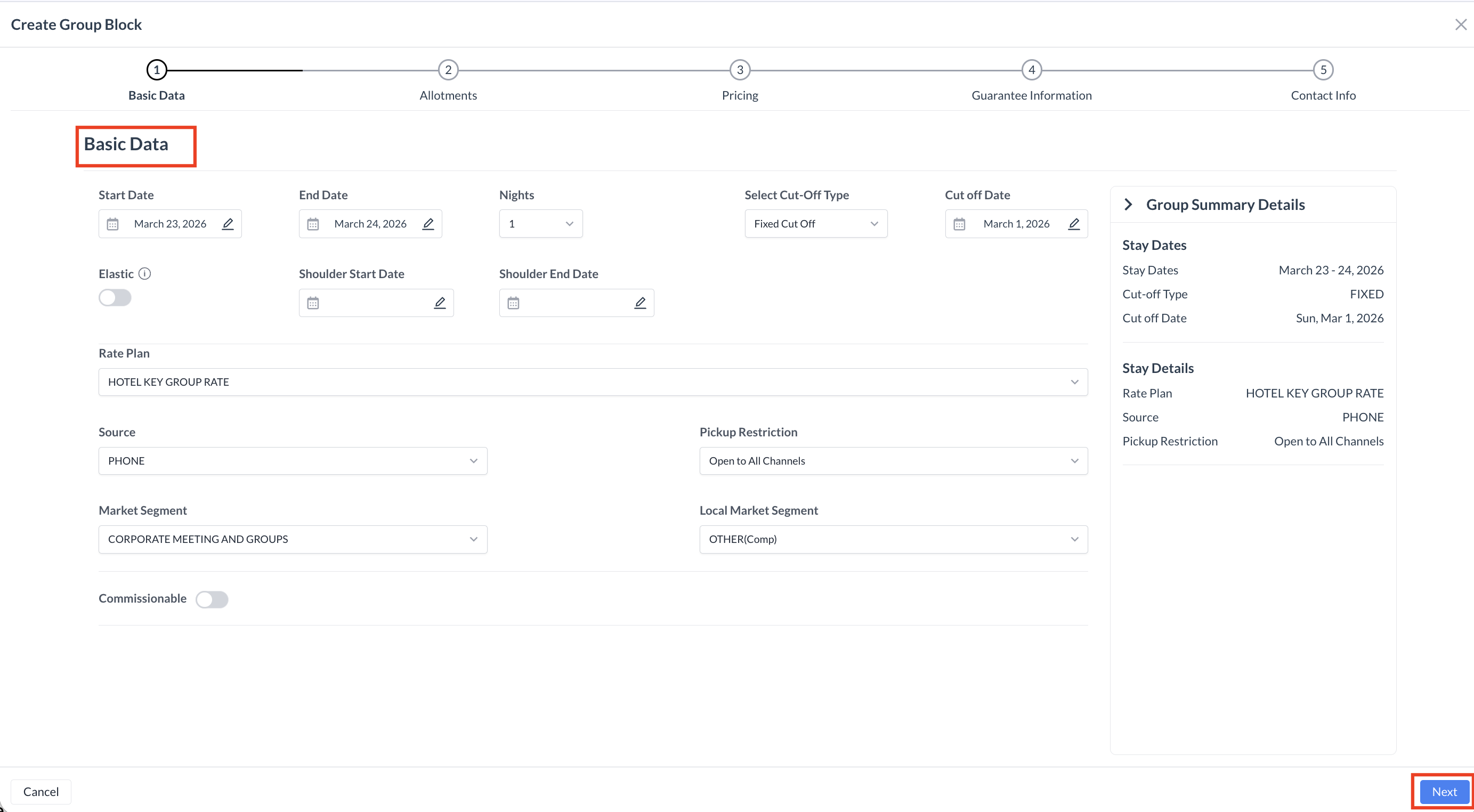Viewport: 1474px width, 812px height.
Task: Change the Select Cut-Off Type dropdown
Action: click(815, 223)
